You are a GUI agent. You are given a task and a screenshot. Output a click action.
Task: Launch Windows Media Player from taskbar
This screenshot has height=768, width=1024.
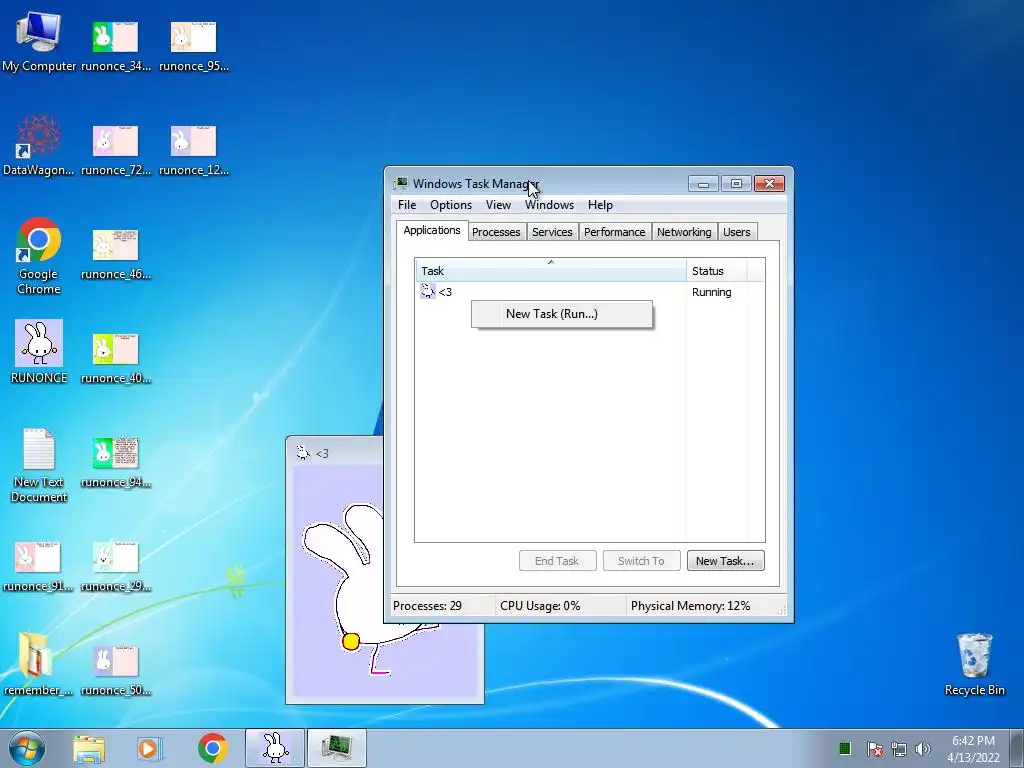coord(149,748)
